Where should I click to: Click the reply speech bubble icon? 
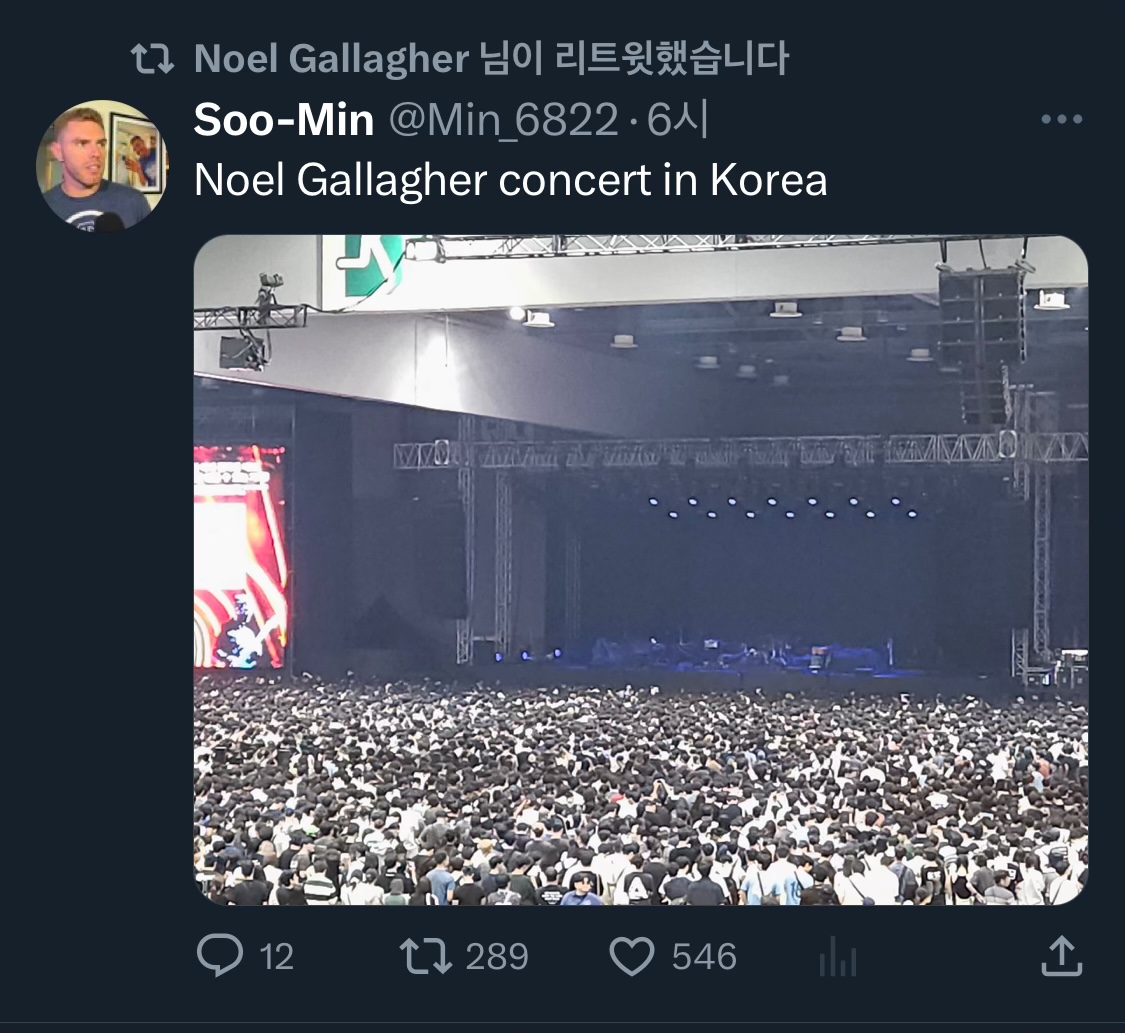(x=219, y=956)
